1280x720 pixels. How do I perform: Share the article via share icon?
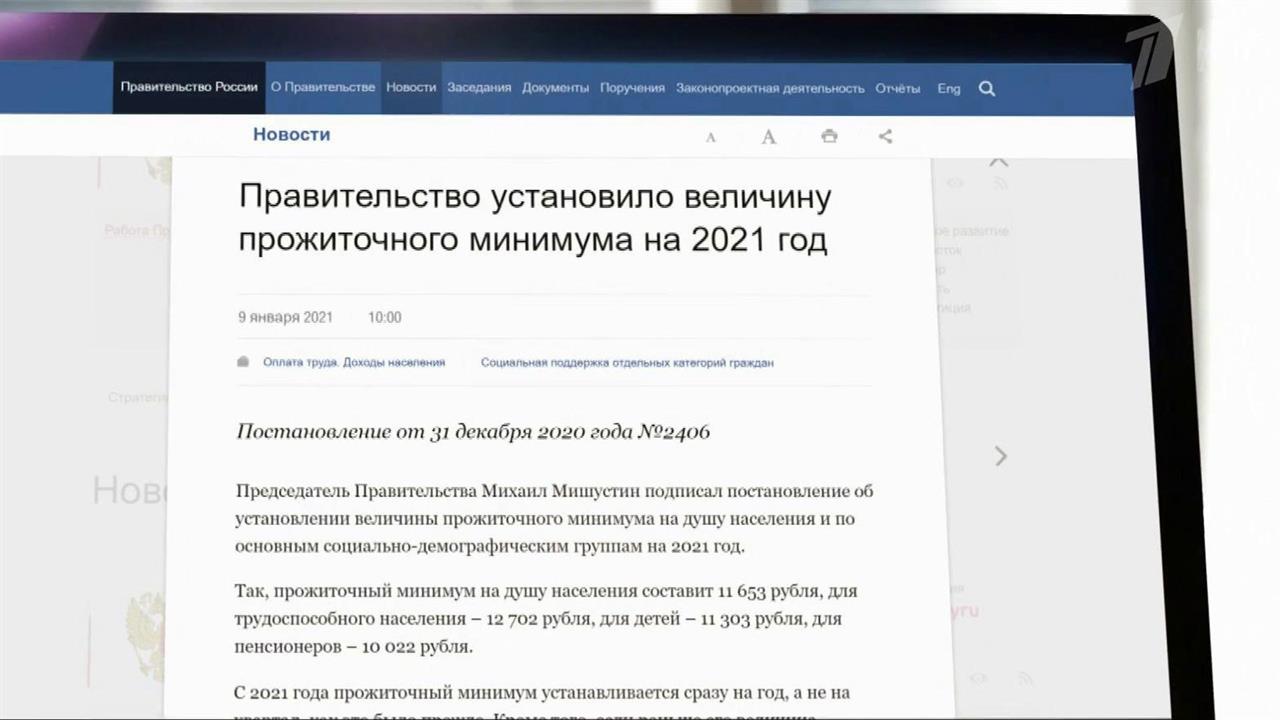tap(885, 136)
